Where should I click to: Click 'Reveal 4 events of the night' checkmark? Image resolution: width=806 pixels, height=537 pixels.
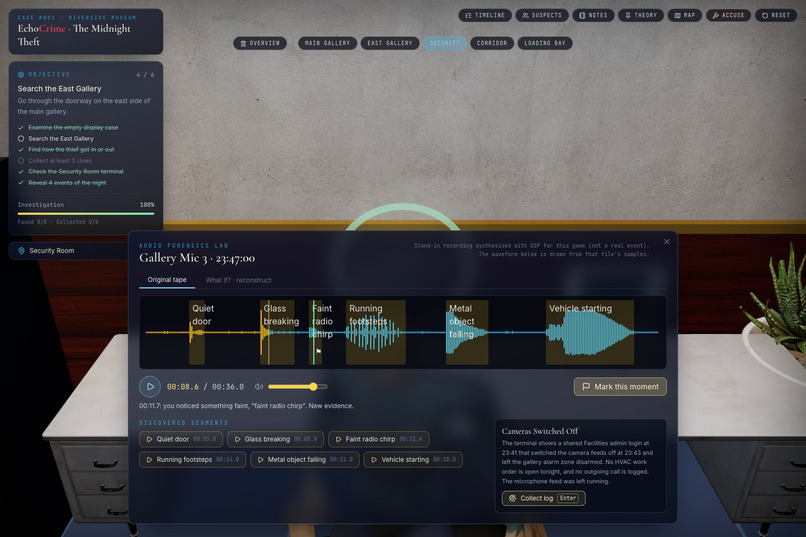pos(21,183)
